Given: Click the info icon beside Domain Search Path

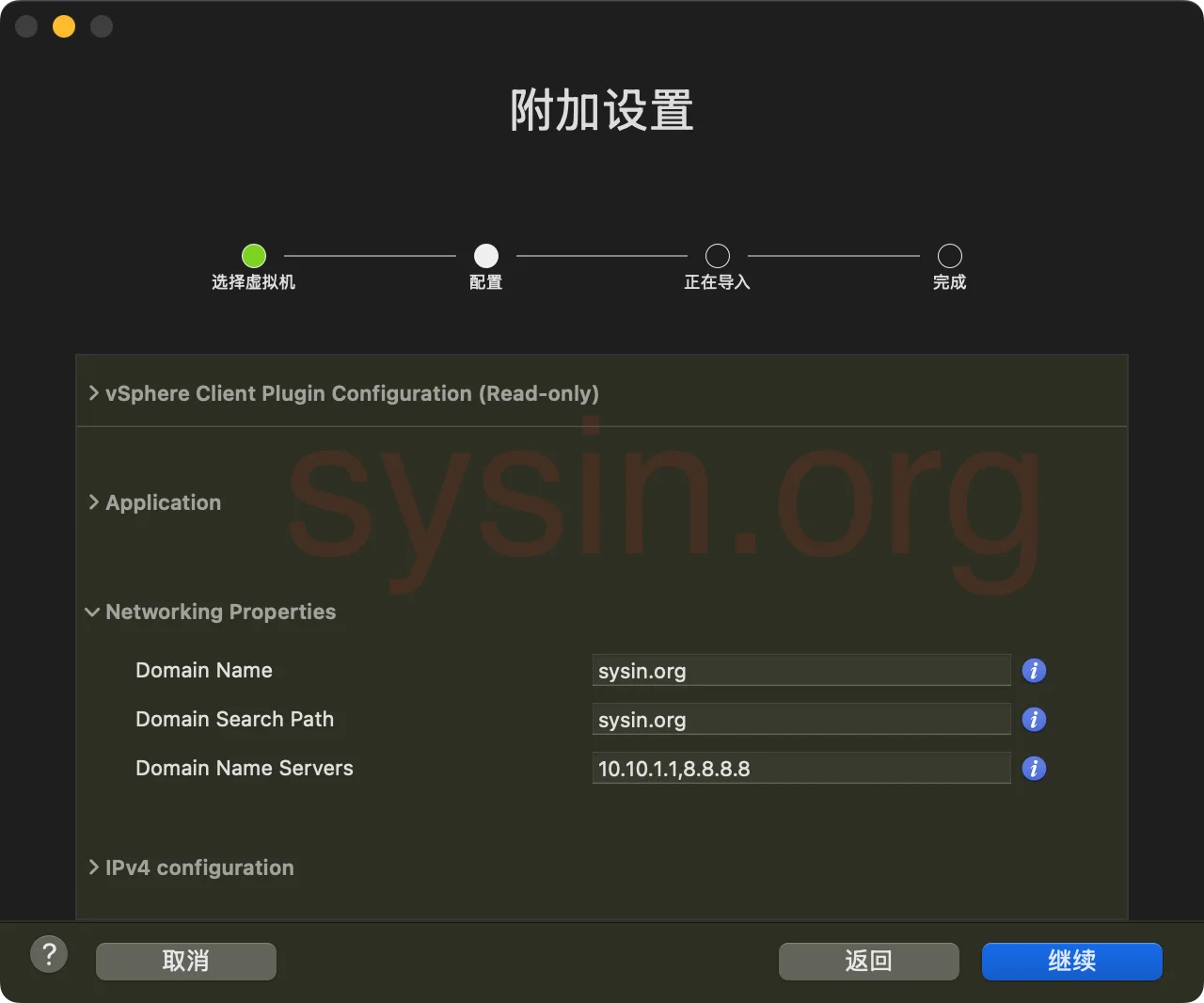Looking at the screenshot, I should click(1033, 719).
